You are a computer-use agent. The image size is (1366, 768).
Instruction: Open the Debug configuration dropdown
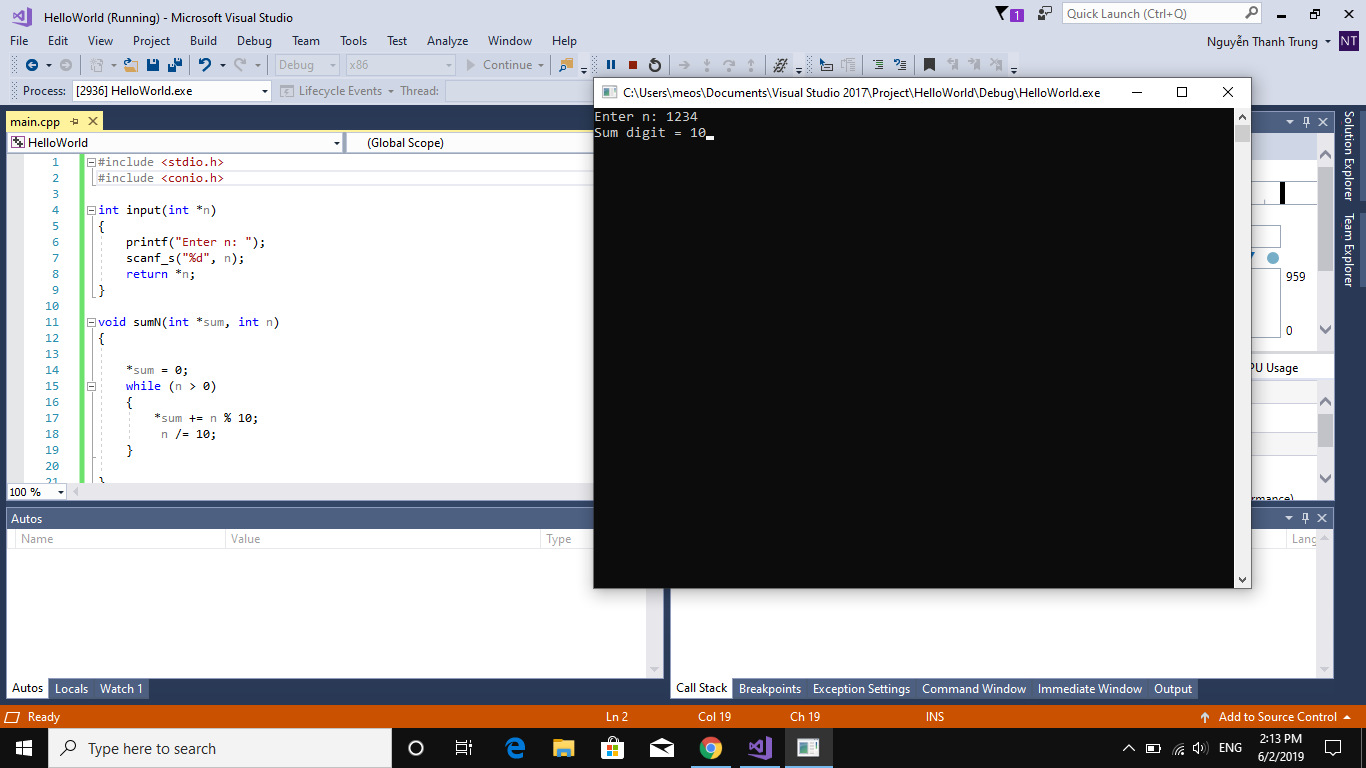pos(307,65)
